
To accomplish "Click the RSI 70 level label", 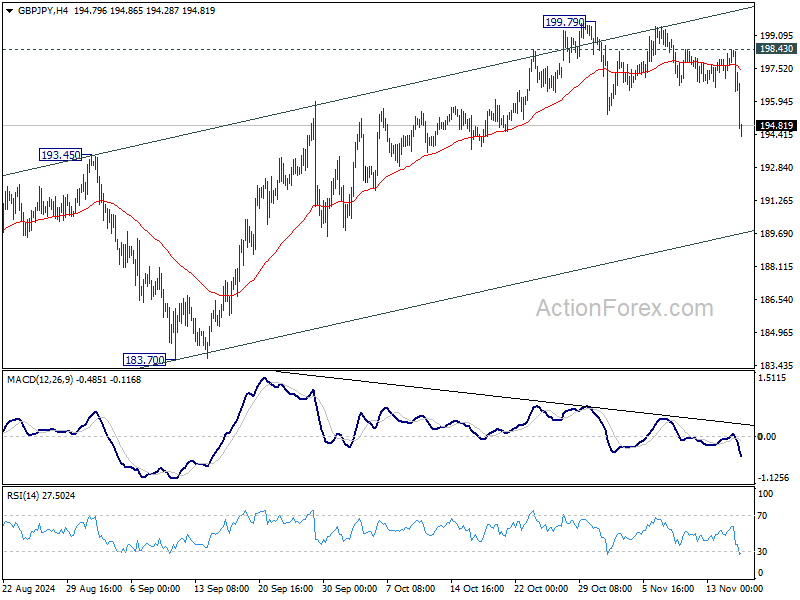I will [x=762, y=516].
